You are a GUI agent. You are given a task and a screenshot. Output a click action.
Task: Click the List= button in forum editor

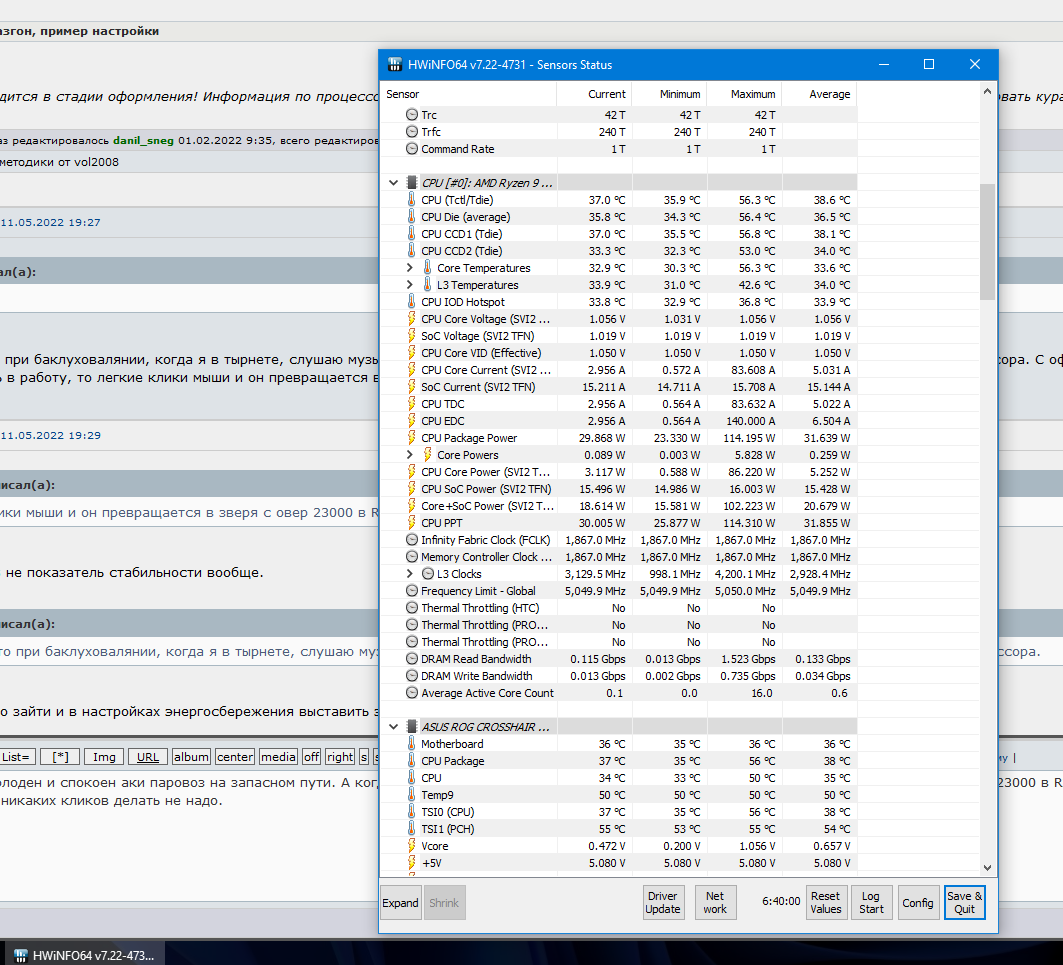pyautogui.click(x=16, y=757)
